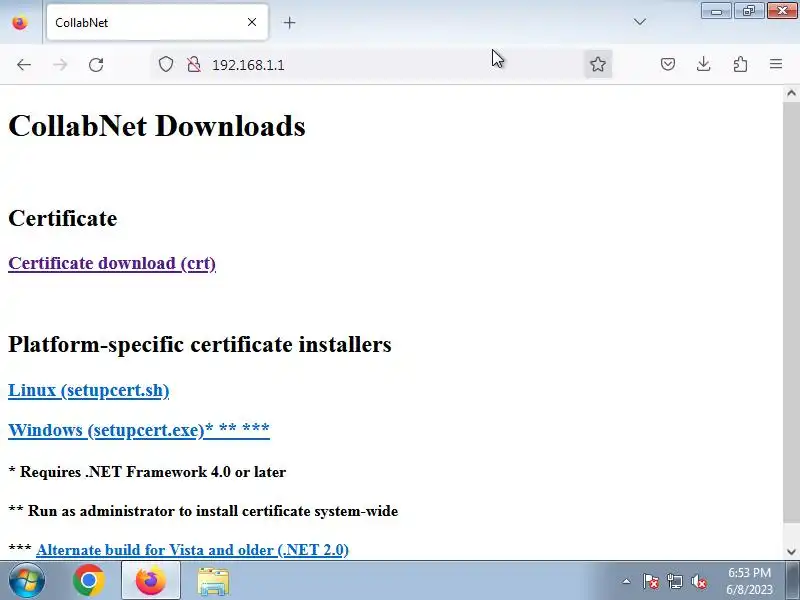
Task: Open the Extensions puzzle icon
Action: point(740,64)
